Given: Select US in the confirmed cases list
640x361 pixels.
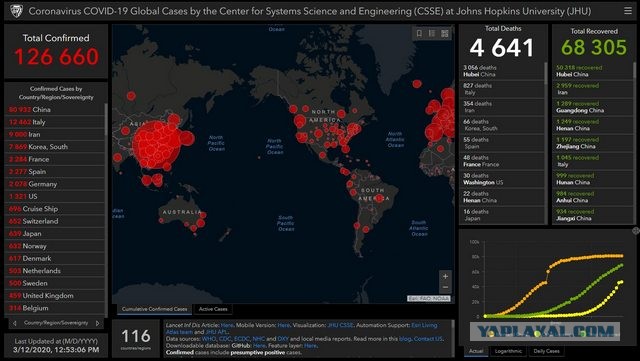Looking at the screenshot, I should pyautogui.click(x=55, y=196).
